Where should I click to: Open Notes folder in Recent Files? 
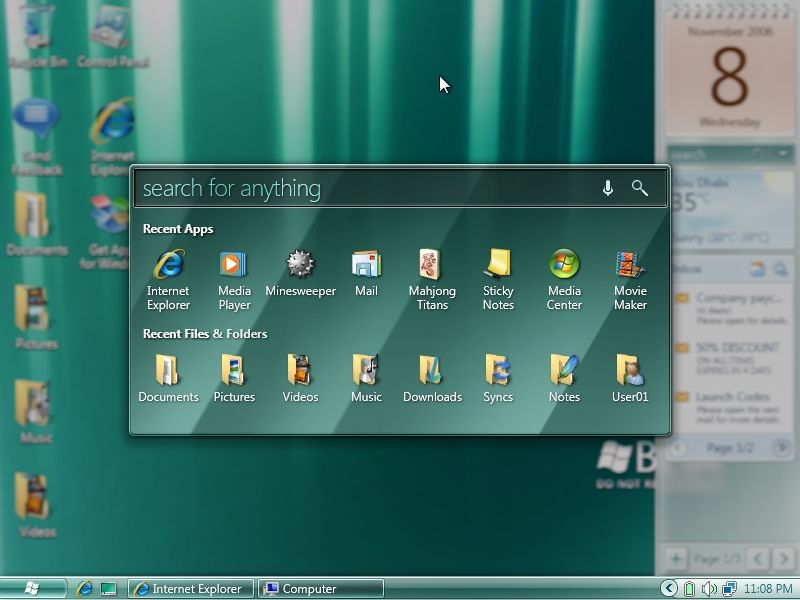[x=564, y=378]
